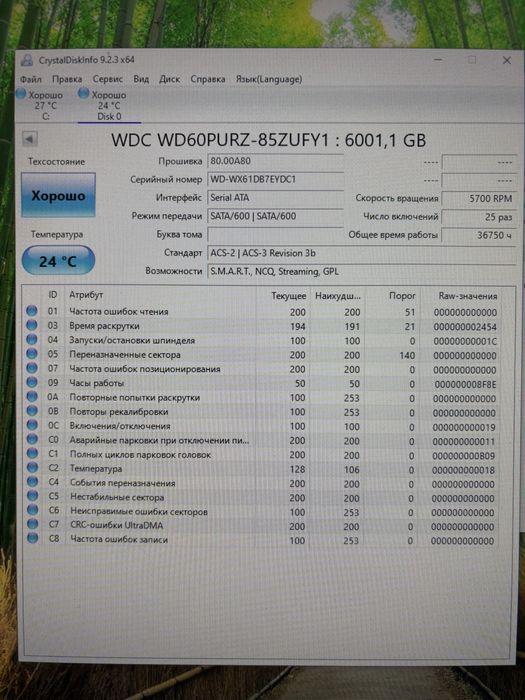Click status icon for attribute 09
Viewport: 525px width, 700px height.
(32, 382)
